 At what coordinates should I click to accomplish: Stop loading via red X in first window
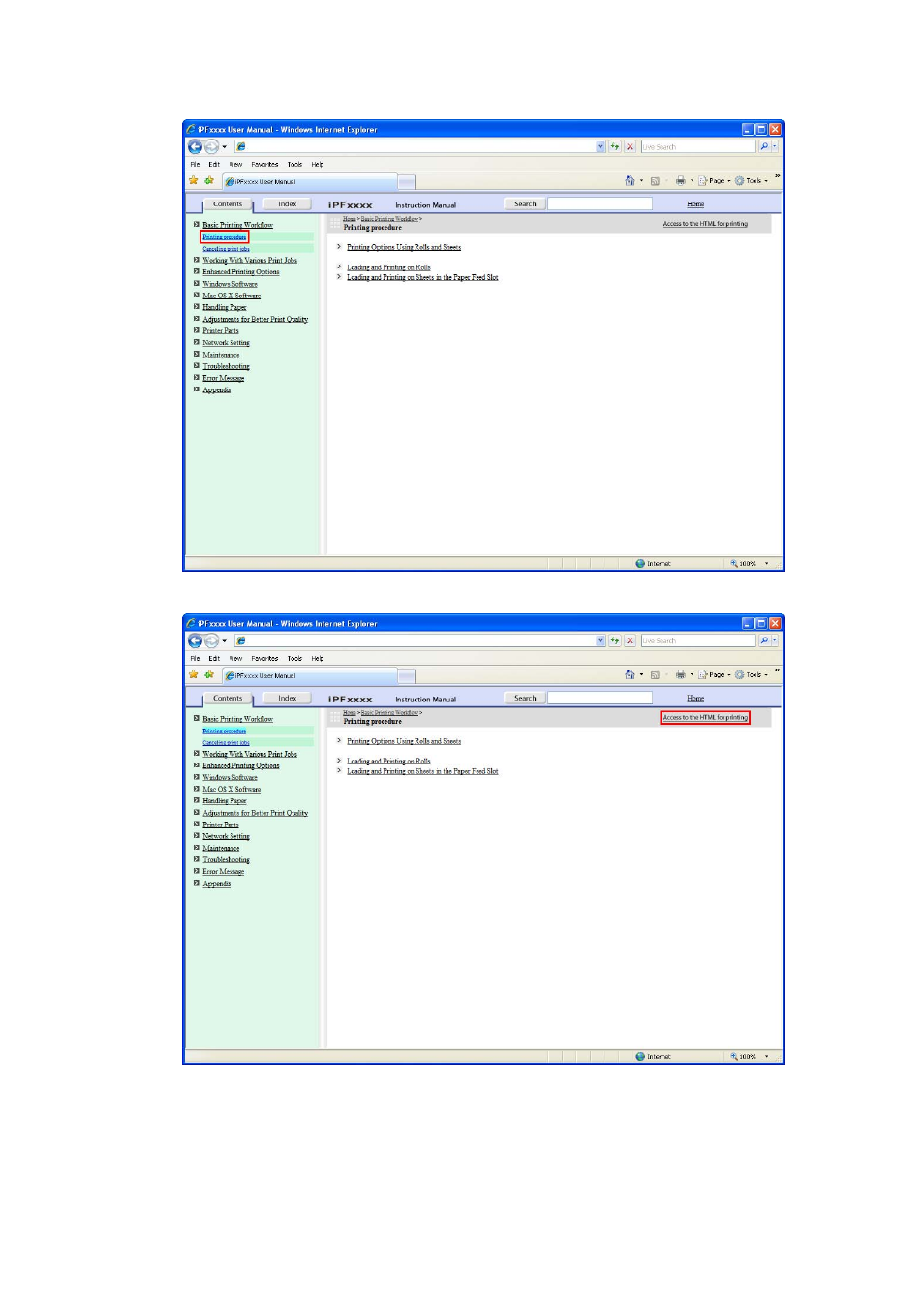[x=631, y=147]
